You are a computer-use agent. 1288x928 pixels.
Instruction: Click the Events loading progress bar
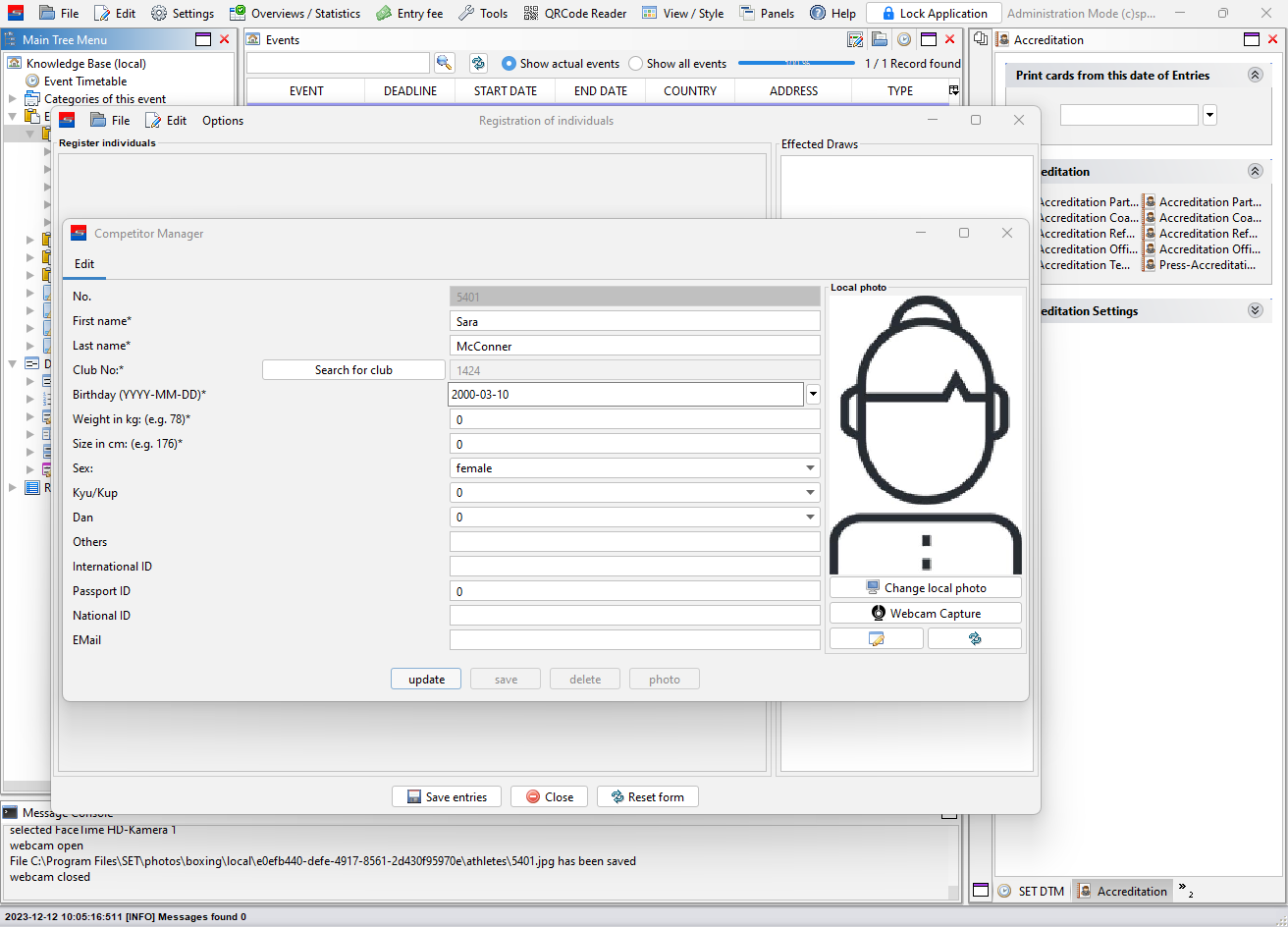[x=796, y=63]
